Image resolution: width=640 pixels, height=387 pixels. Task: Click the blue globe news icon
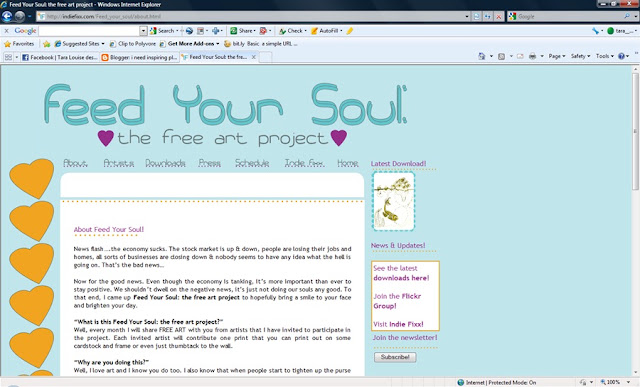click(189, 31)
